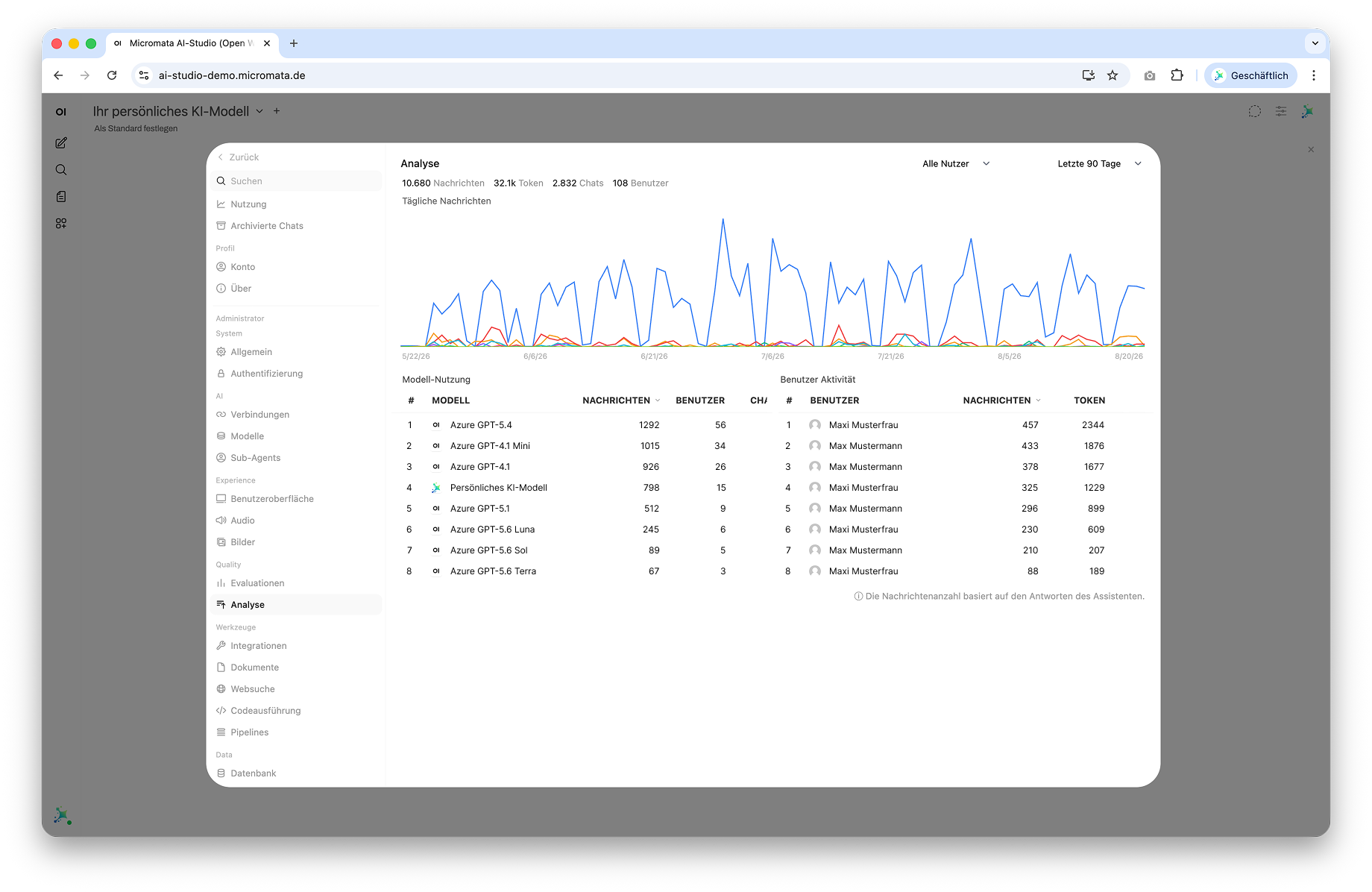Click the camera icon in browser toolbar

[1150, 75]
